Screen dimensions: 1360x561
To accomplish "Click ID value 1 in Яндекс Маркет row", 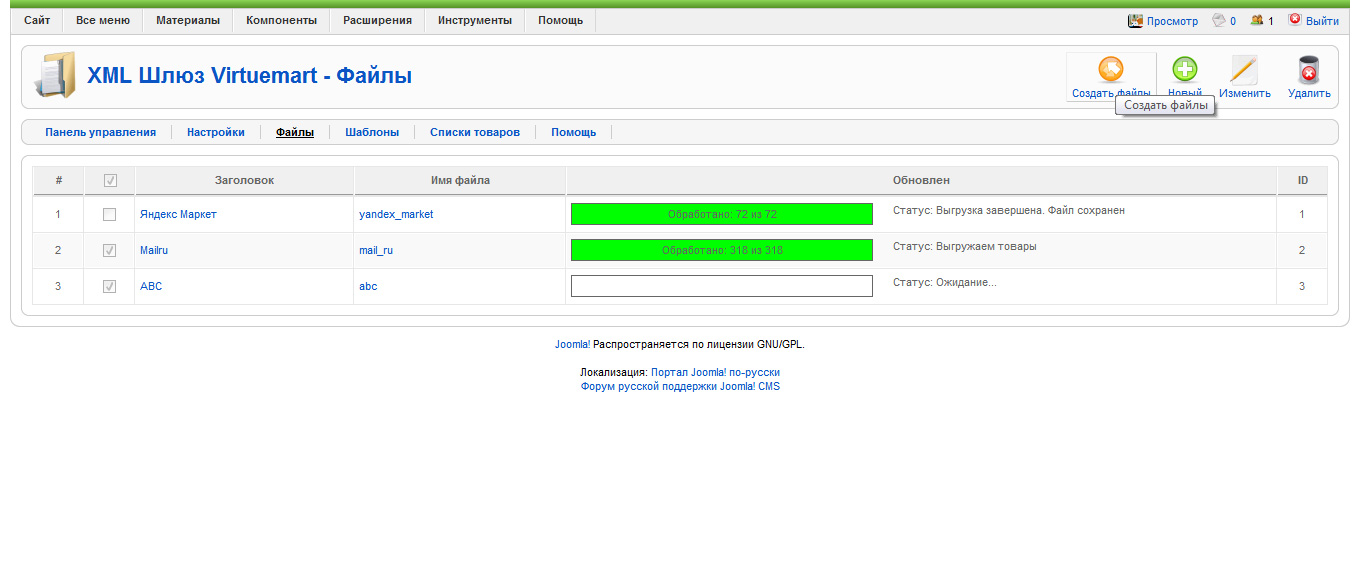I will 1302,214.
